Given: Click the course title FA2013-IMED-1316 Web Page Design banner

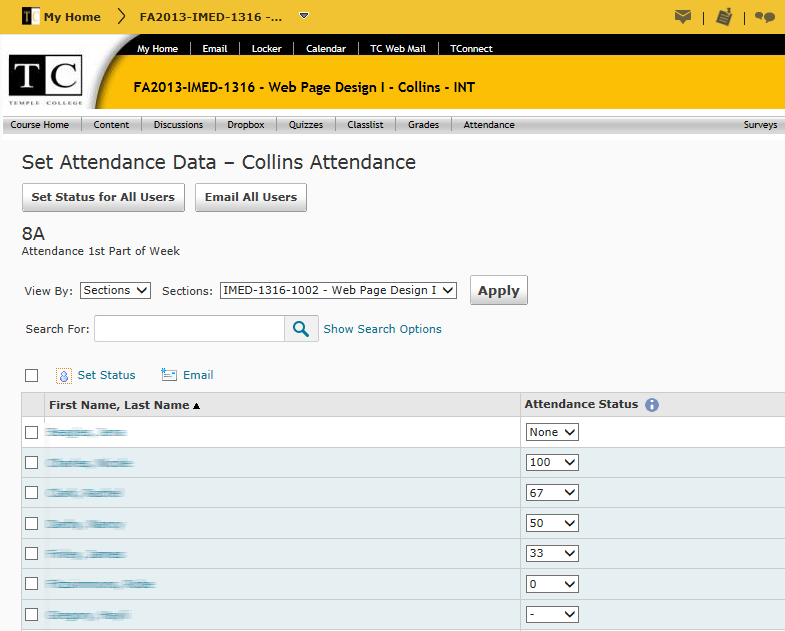Looking at the screenshot, I should [x=304, y=87].
